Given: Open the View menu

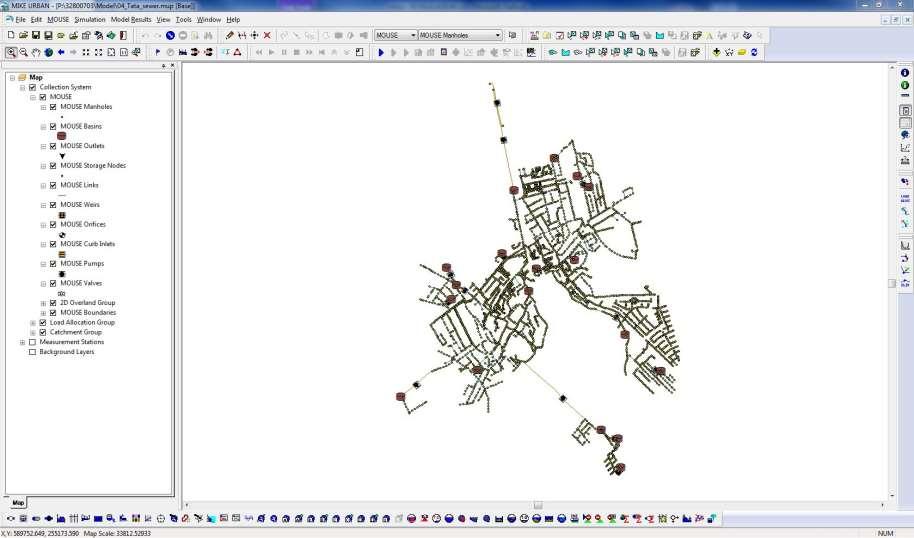Looking at the screenshot, I should click(164, 20).
